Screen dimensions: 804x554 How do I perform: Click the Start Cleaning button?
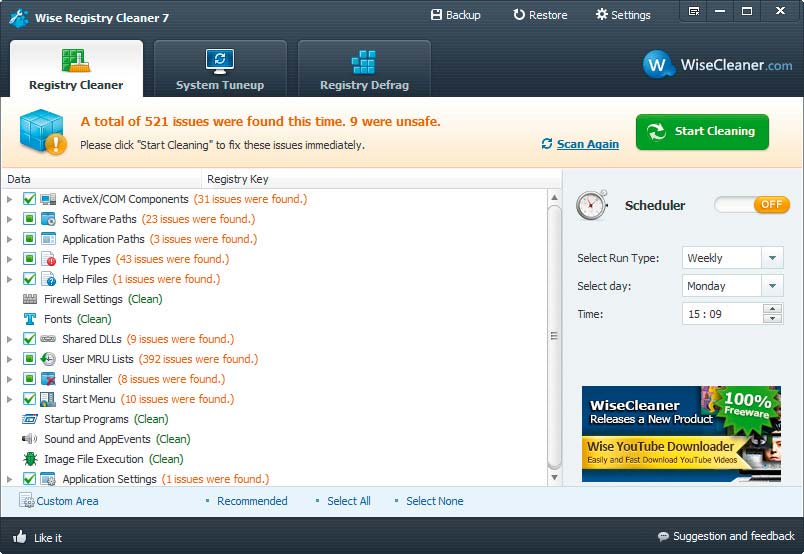point(702,132)
